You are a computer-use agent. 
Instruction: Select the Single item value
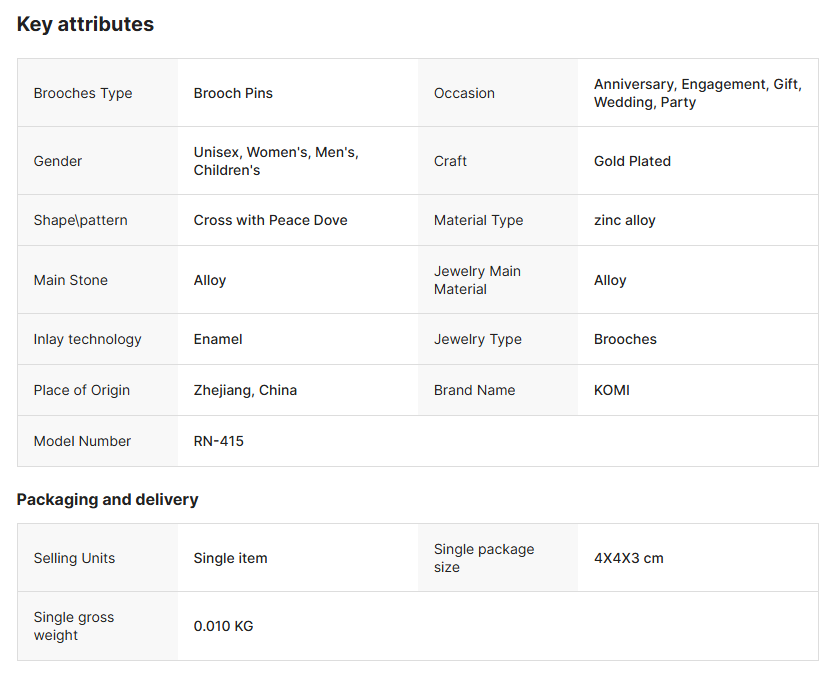[x=230, y=558]
